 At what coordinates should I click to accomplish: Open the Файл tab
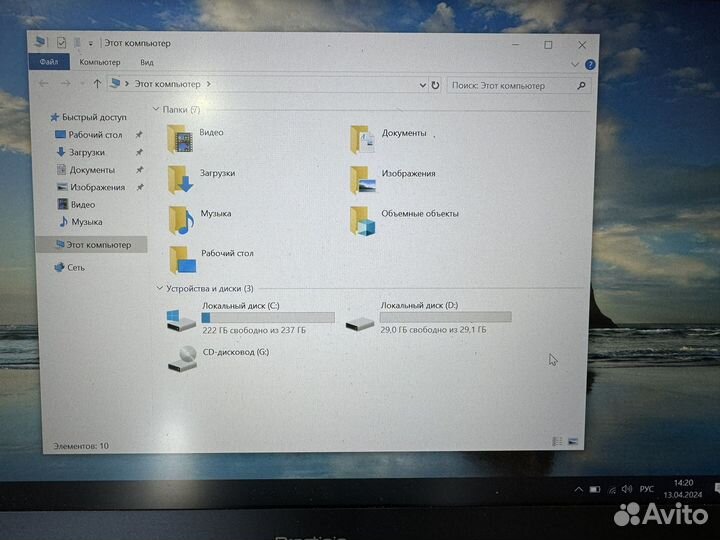[x=49, y=62]
